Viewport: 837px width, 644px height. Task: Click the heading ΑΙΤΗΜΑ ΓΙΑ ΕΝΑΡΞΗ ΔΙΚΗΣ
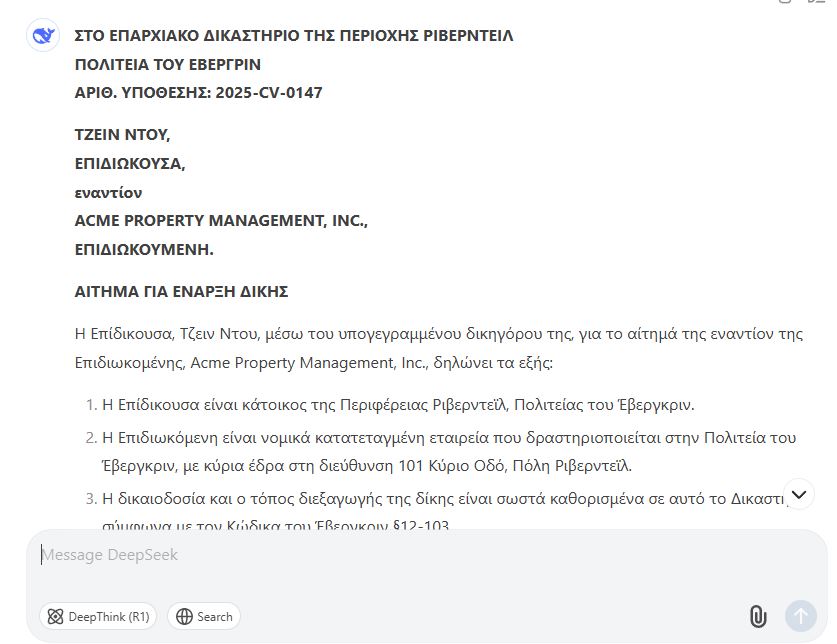point(181,291)
